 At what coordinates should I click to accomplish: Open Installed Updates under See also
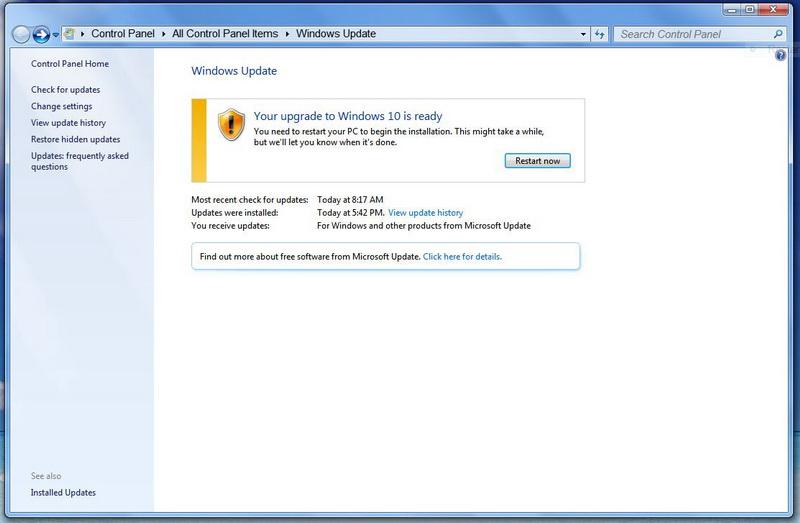[63, 492]
